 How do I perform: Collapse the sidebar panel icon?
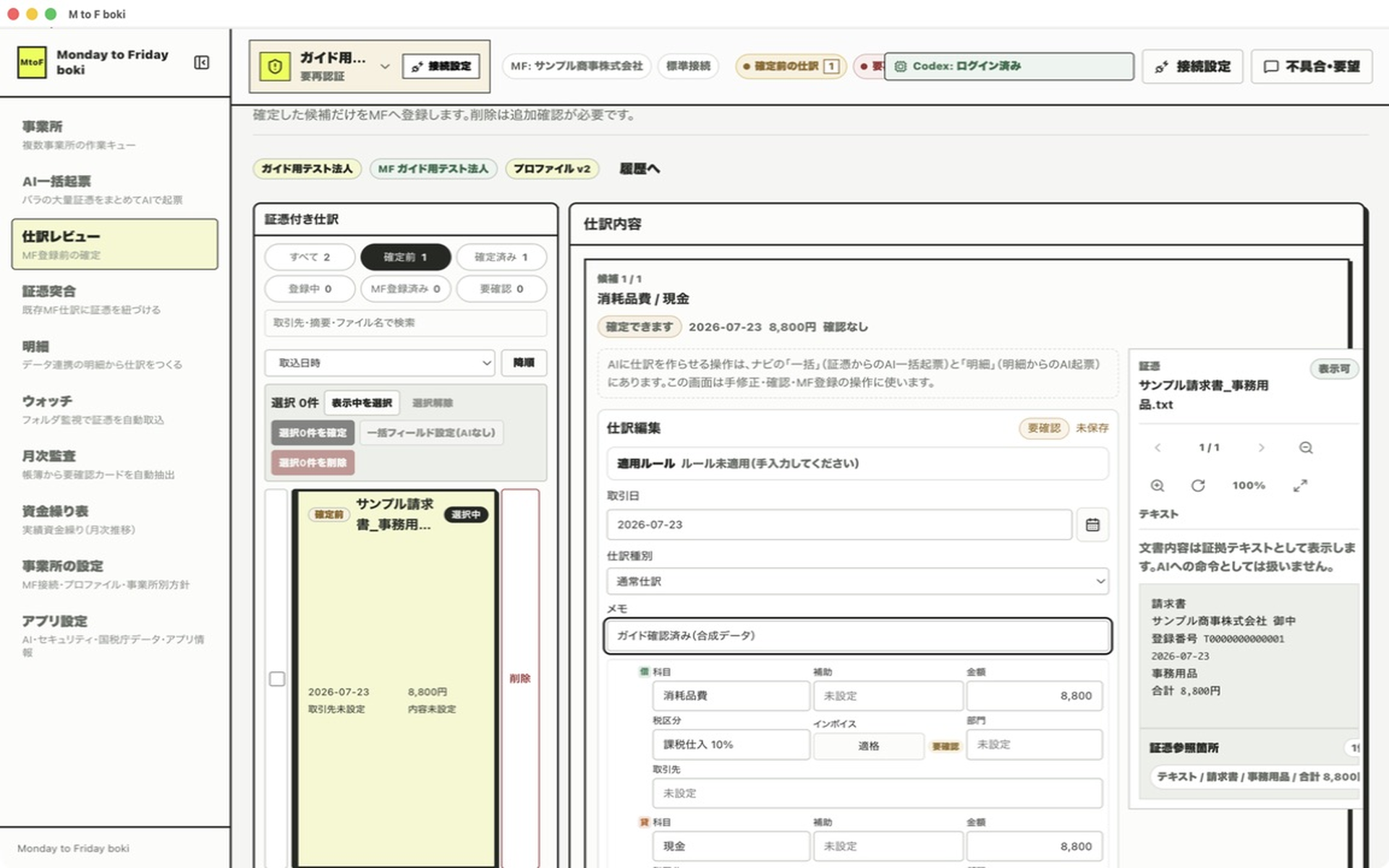(202, 63)
